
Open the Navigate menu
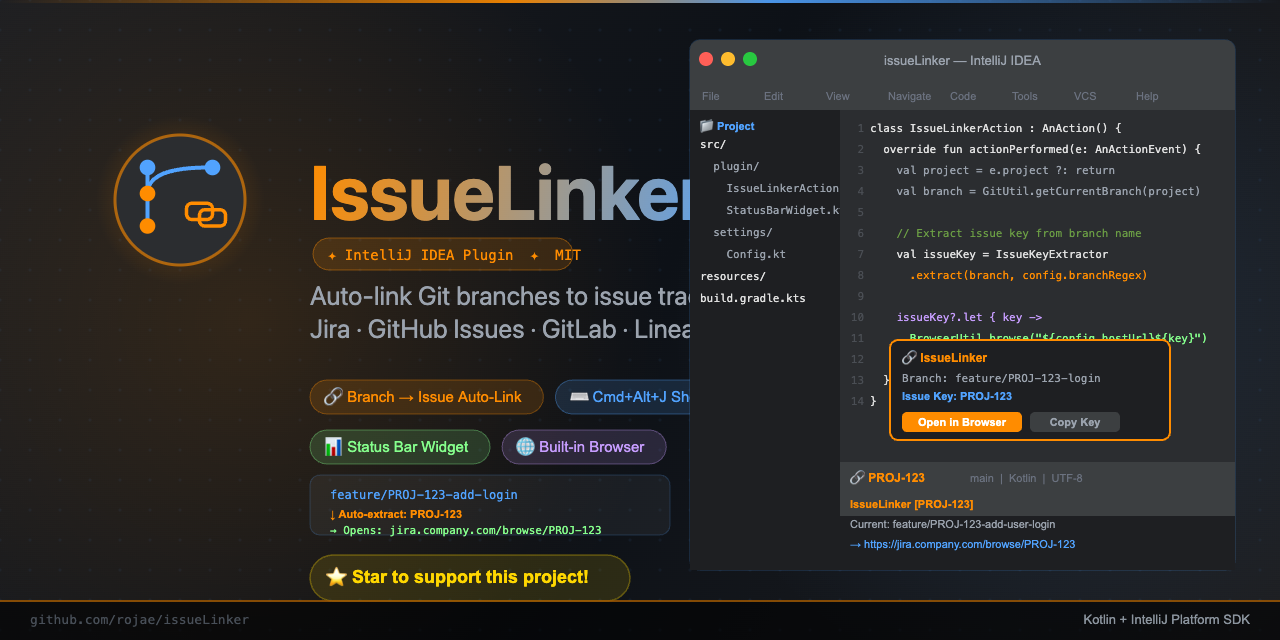[909, 96]
